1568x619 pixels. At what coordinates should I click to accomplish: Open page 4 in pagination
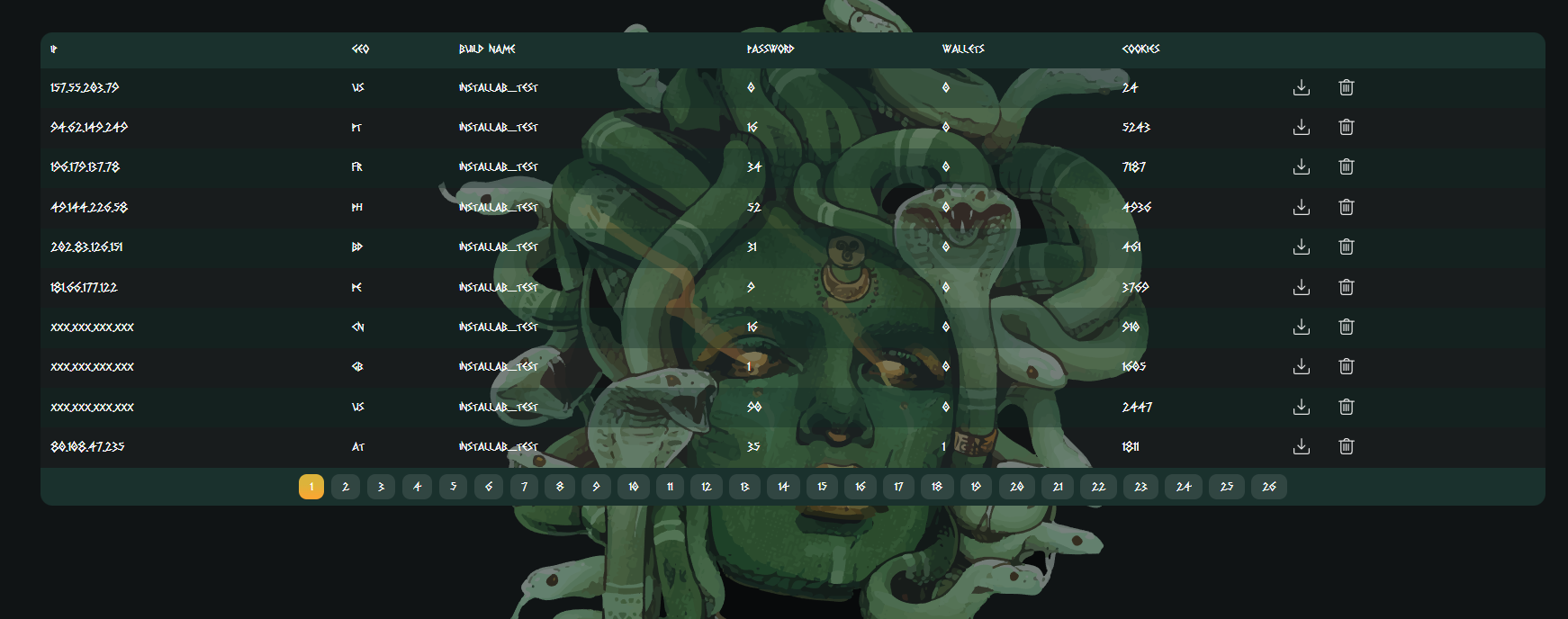click(417, 487)
